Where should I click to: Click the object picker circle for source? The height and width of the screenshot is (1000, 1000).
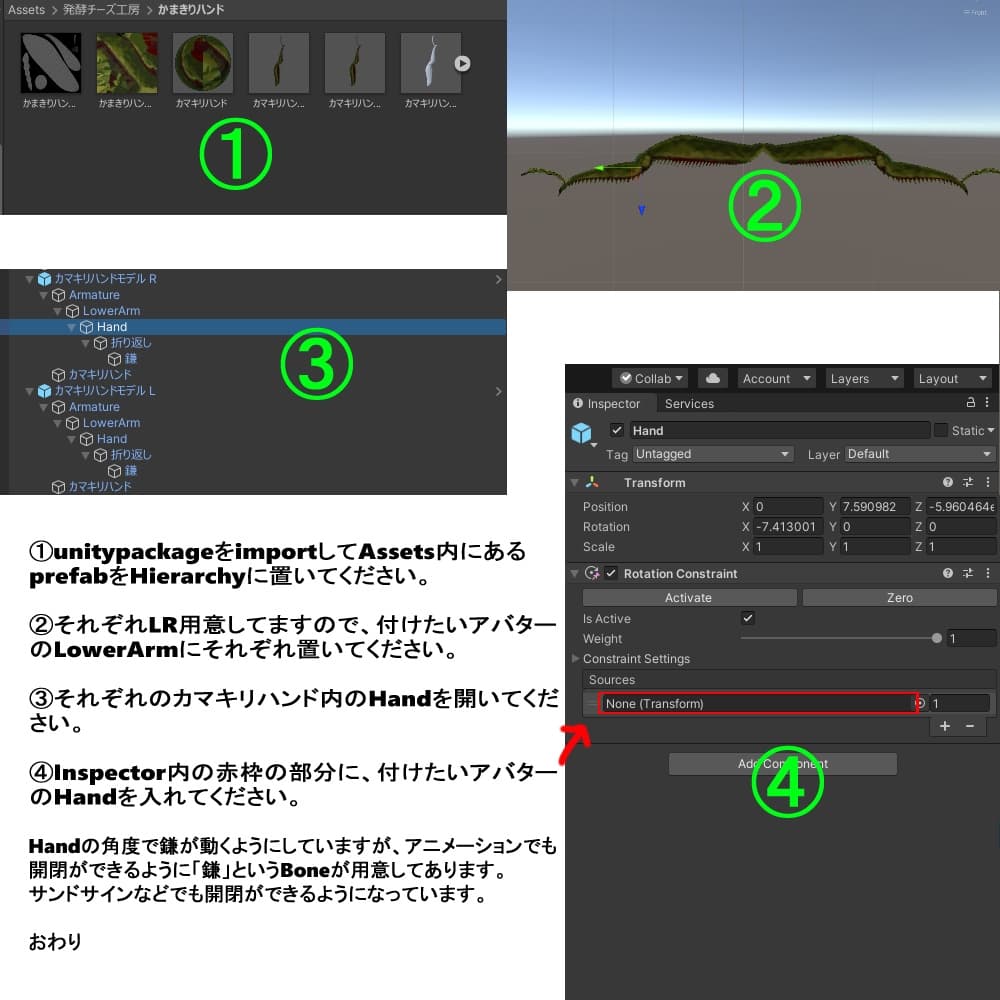click(x=919, y=704)
